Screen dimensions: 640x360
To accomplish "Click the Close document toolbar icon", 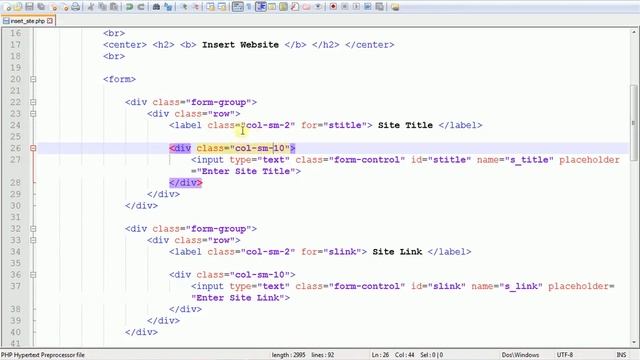I will (x=53, y=7).
